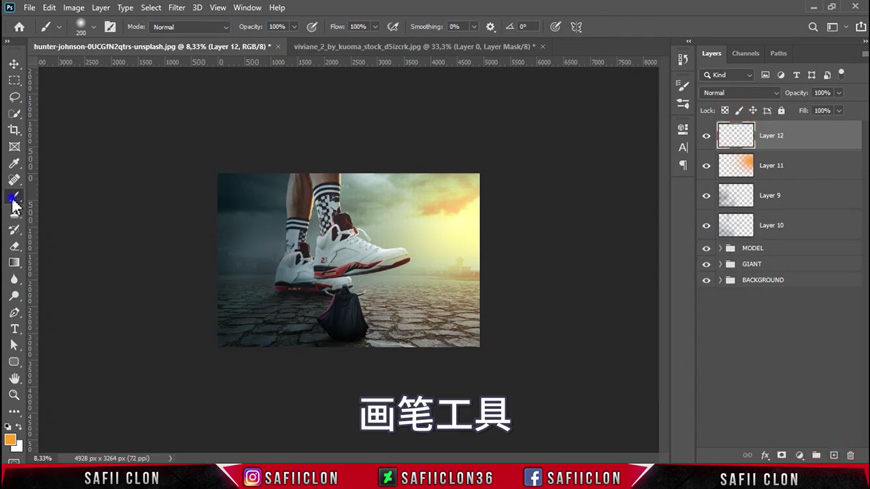Open smoothing options gear icon

[490, 27]
